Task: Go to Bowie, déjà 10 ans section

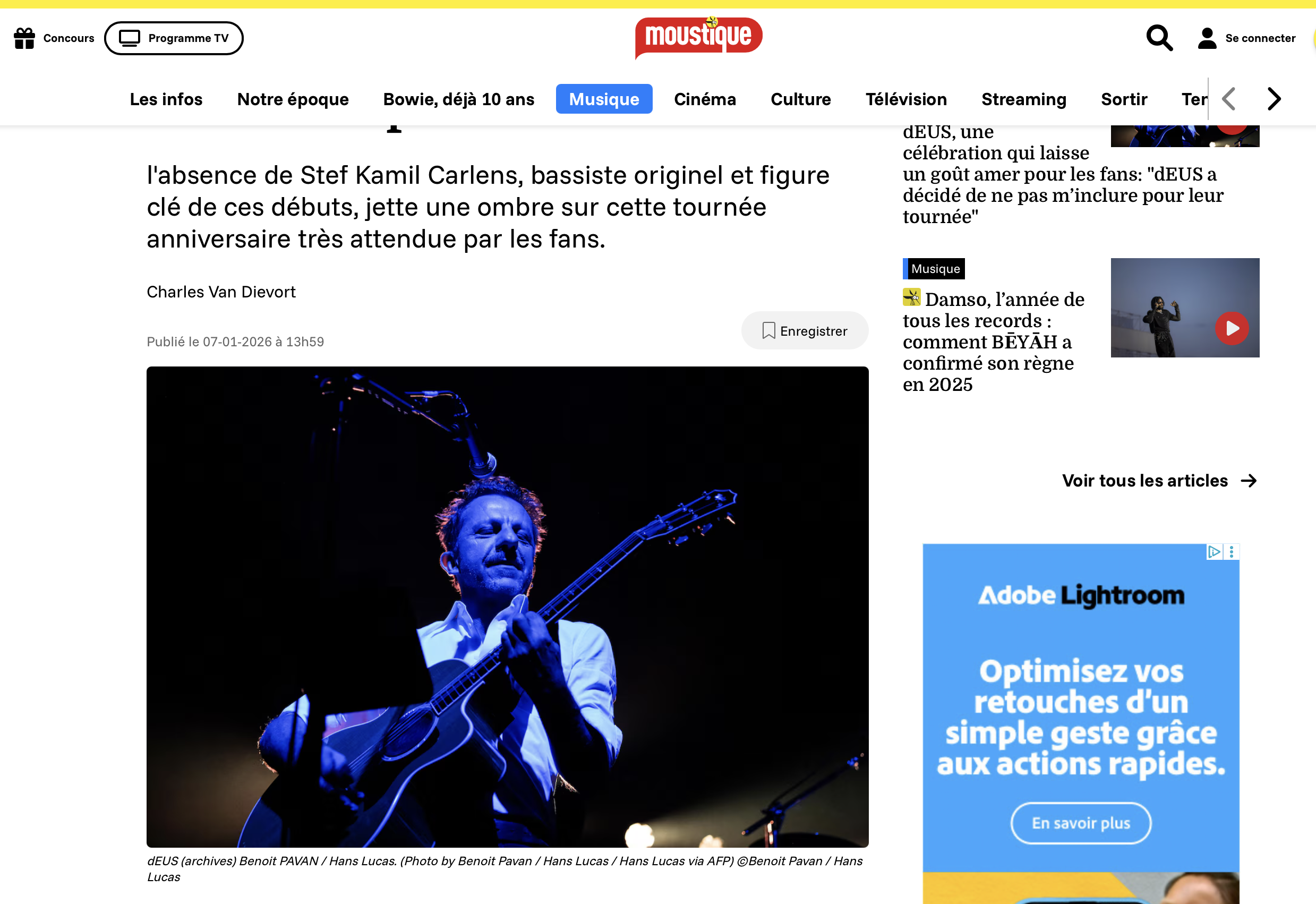Action: coord(458,99)
